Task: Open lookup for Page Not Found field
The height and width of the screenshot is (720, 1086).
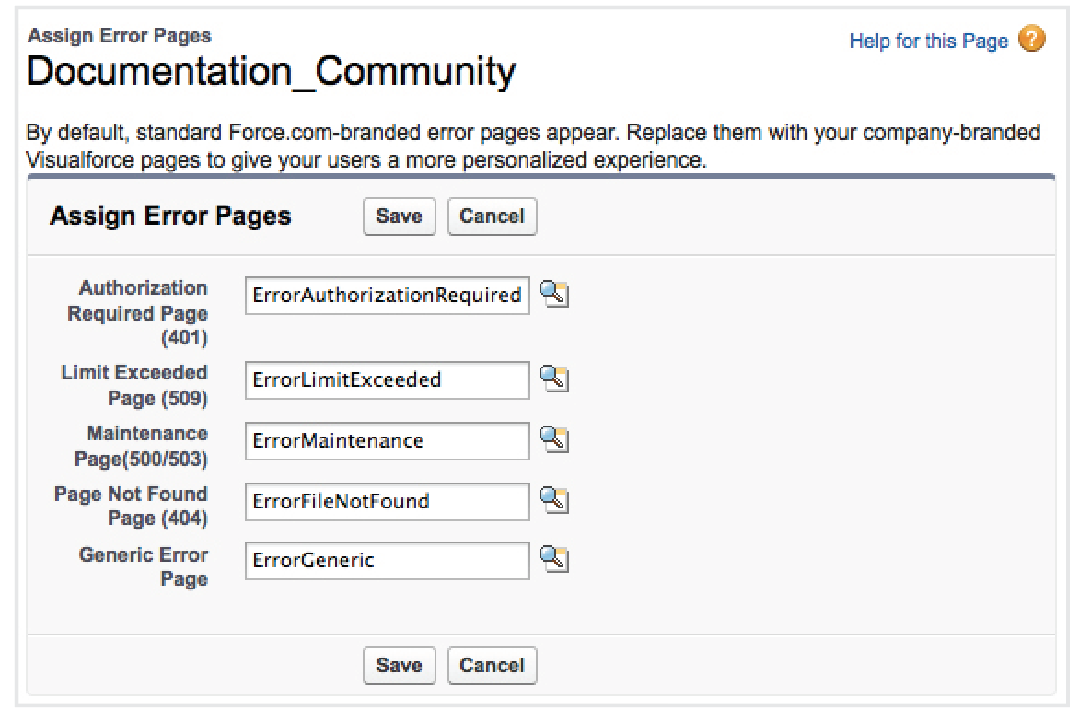Action: (x=554, y=500)
